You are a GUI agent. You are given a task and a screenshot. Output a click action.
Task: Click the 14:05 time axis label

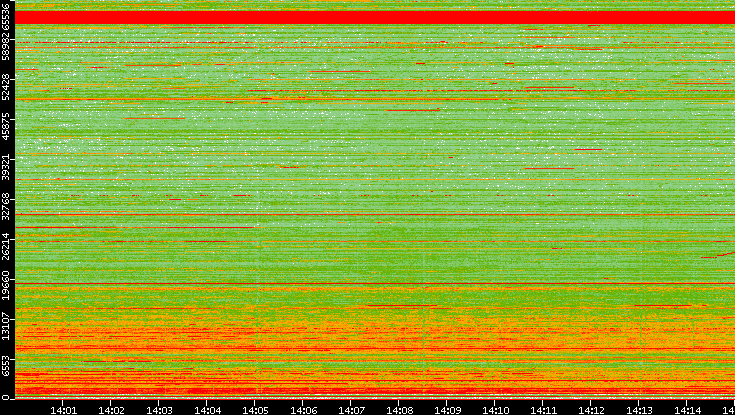(x=255, y=410)
